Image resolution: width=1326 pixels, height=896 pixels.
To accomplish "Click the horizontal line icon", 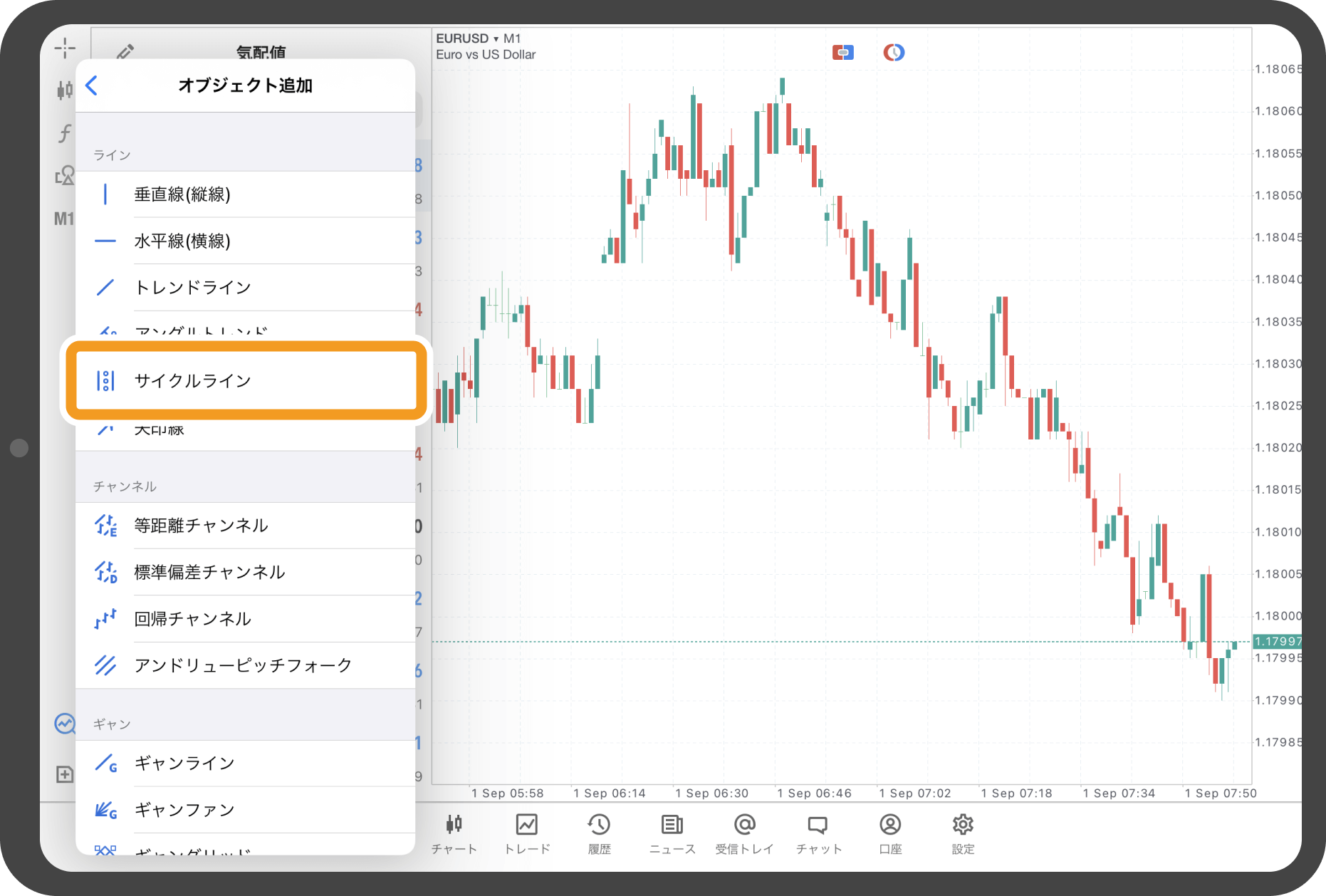I will (105, 241).
